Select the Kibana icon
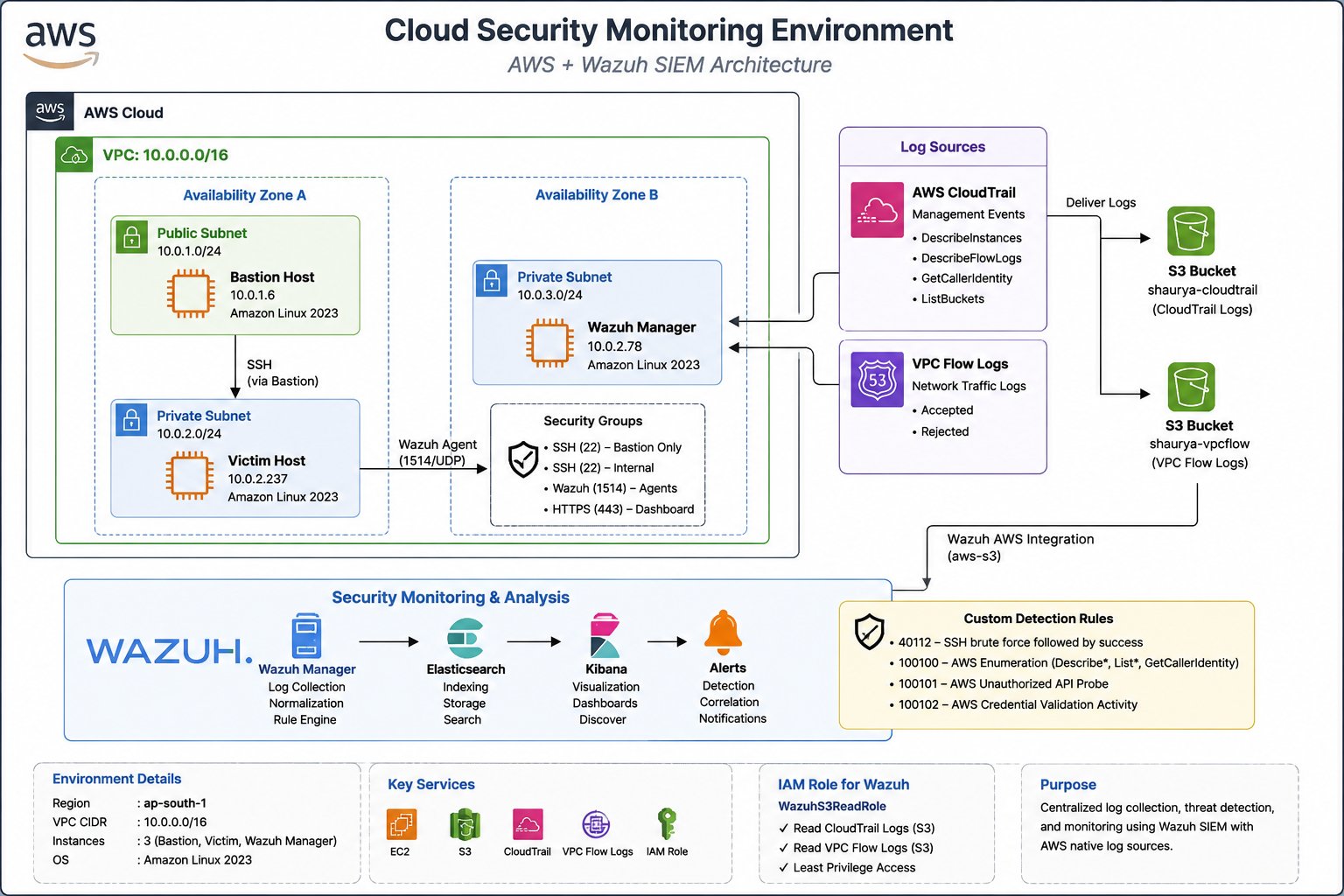The image size is (1344, 896). [605, 636]
